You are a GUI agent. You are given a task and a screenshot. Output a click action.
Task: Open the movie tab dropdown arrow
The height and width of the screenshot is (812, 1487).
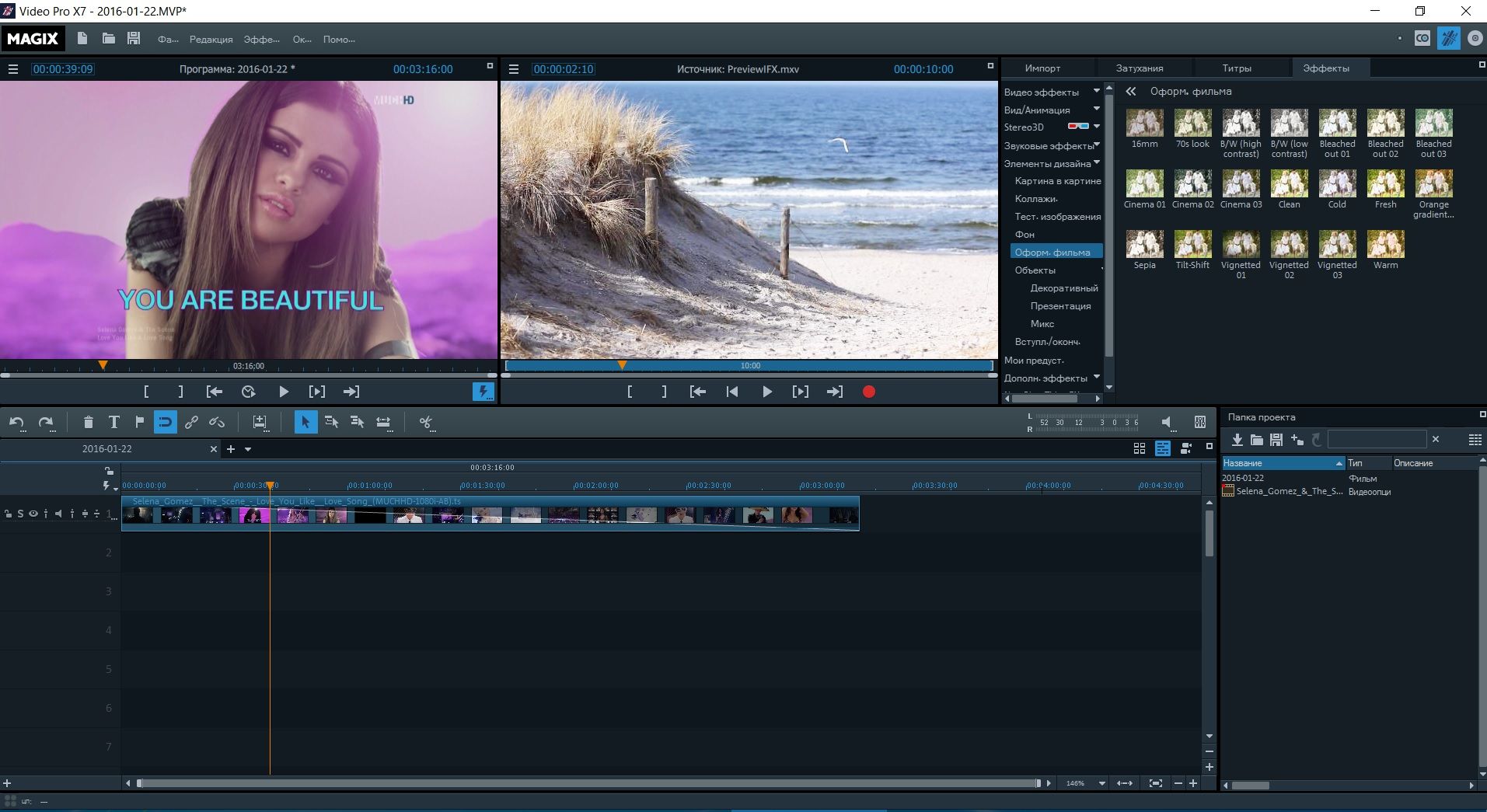coord(248,449)
